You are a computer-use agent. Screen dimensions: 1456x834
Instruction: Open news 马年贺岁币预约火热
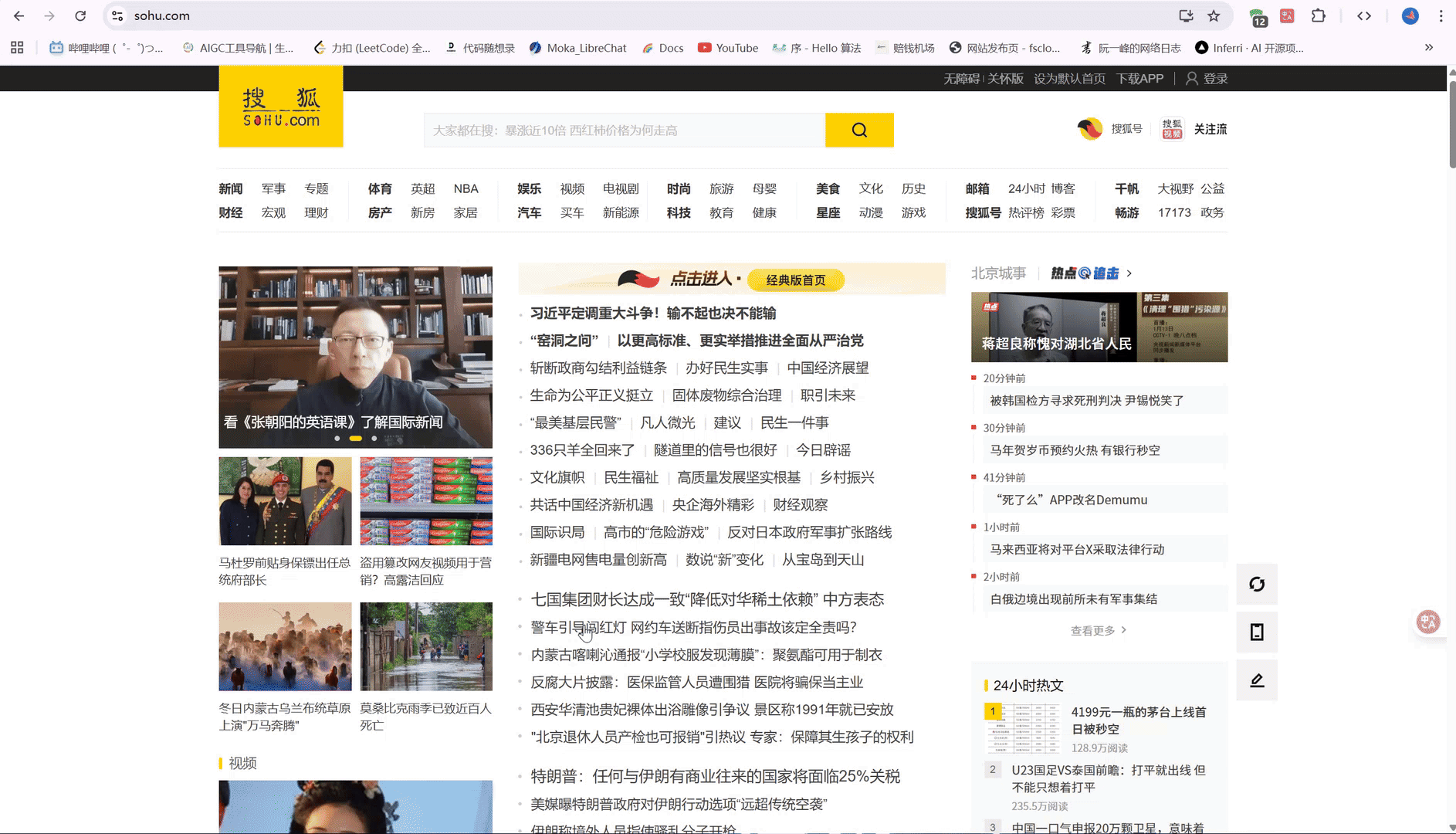[1075, 450]
